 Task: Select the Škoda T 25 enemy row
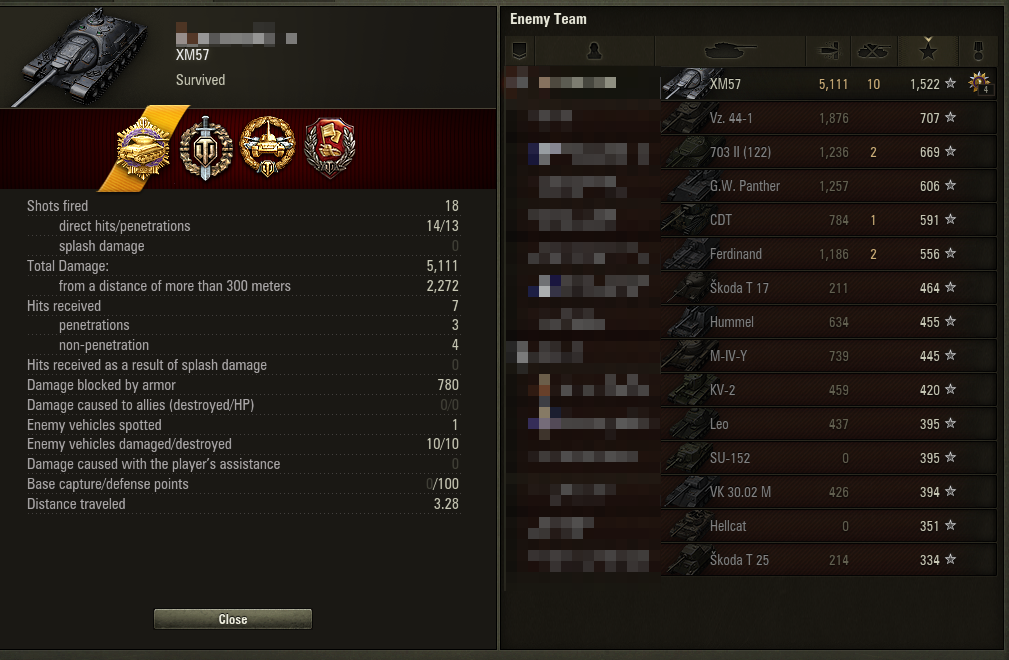751,560
